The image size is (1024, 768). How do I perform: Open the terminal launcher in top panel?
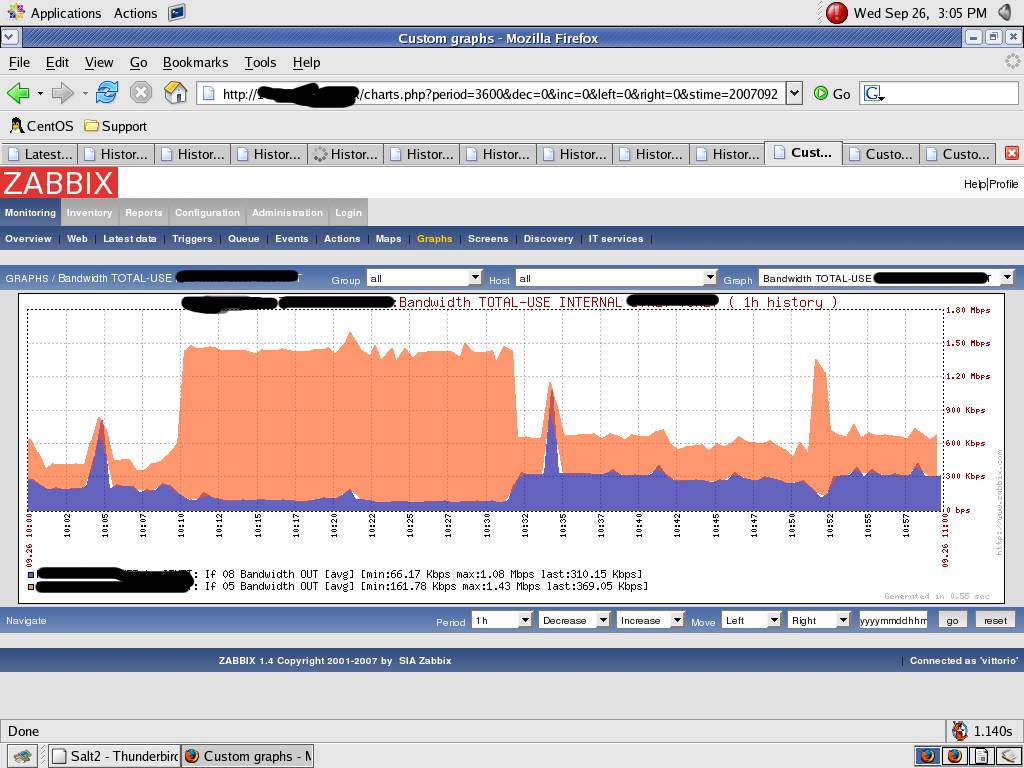click(x=177, y=13)
